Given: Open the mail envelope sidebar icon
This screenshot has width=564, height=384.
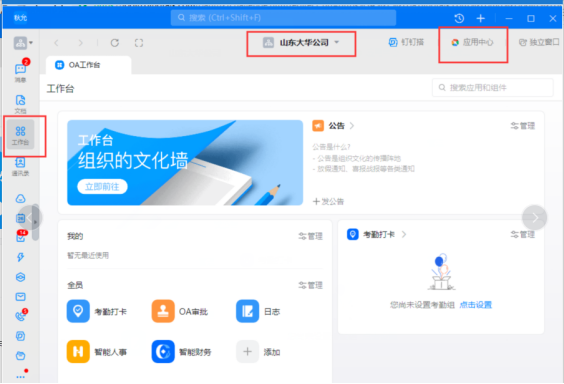Looking at the screenshot, I should click(21, 297).
